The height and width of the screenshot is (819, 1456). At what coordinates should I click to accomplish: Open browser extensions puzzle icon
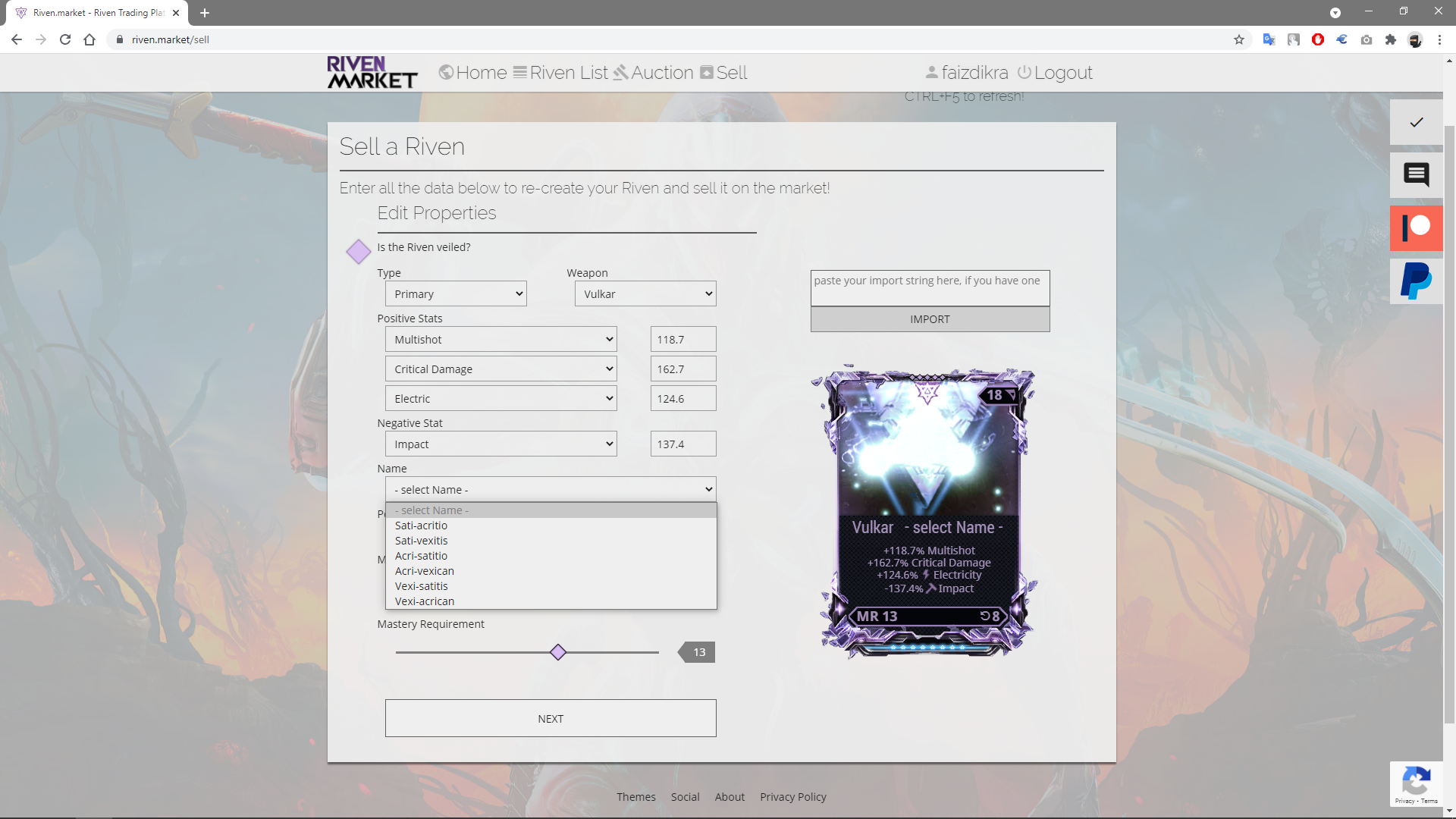[1391, 39]
